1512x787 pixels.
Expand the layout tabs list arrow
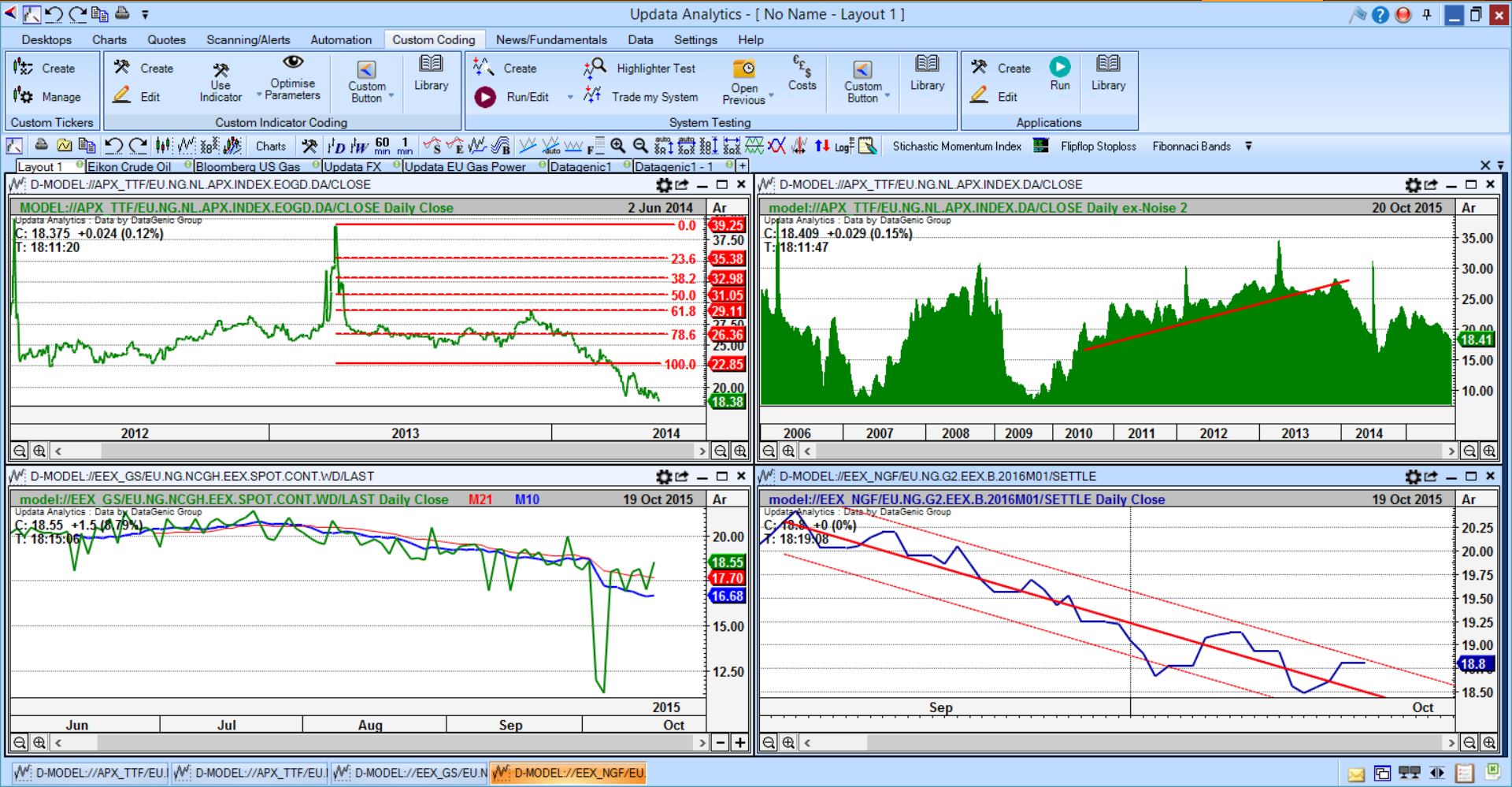coord(1500,165)
